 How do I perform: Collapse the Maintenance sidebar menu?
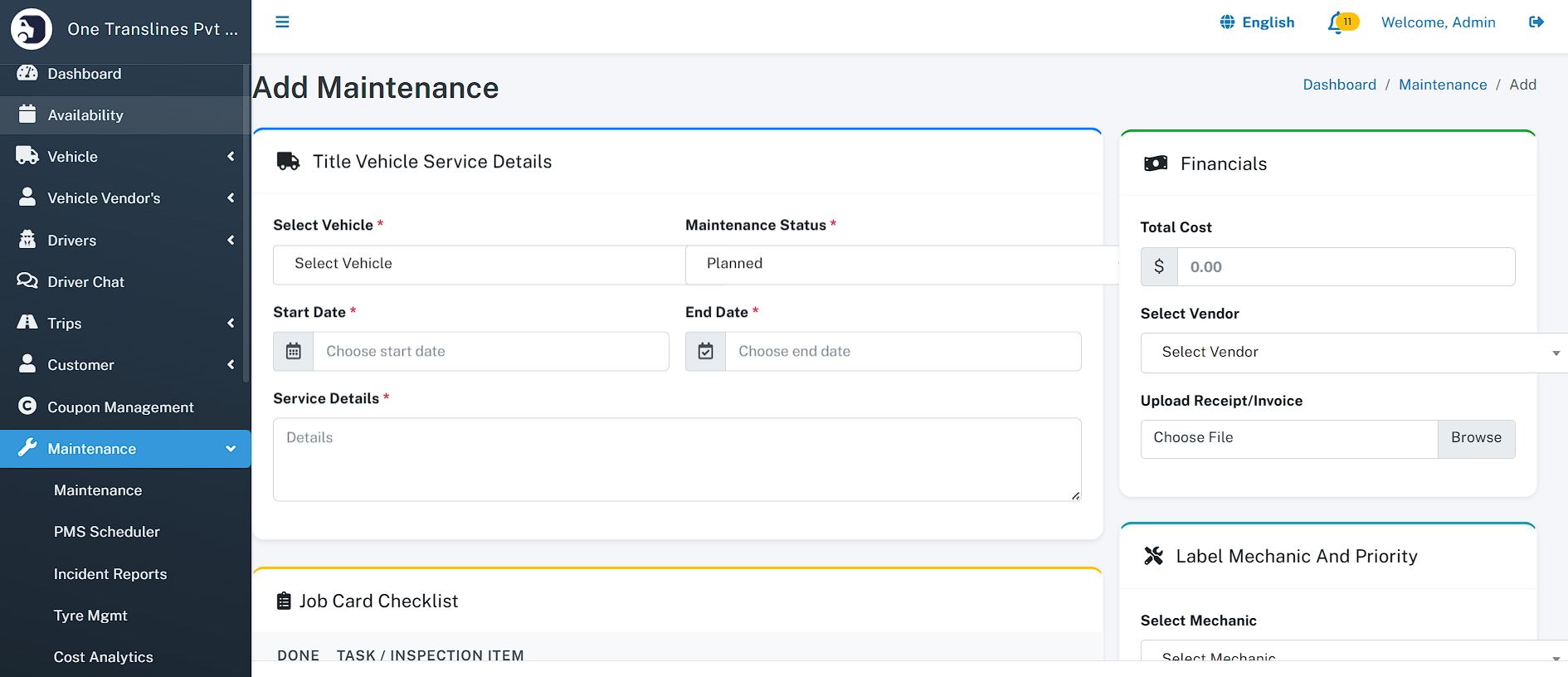[124, 449]
